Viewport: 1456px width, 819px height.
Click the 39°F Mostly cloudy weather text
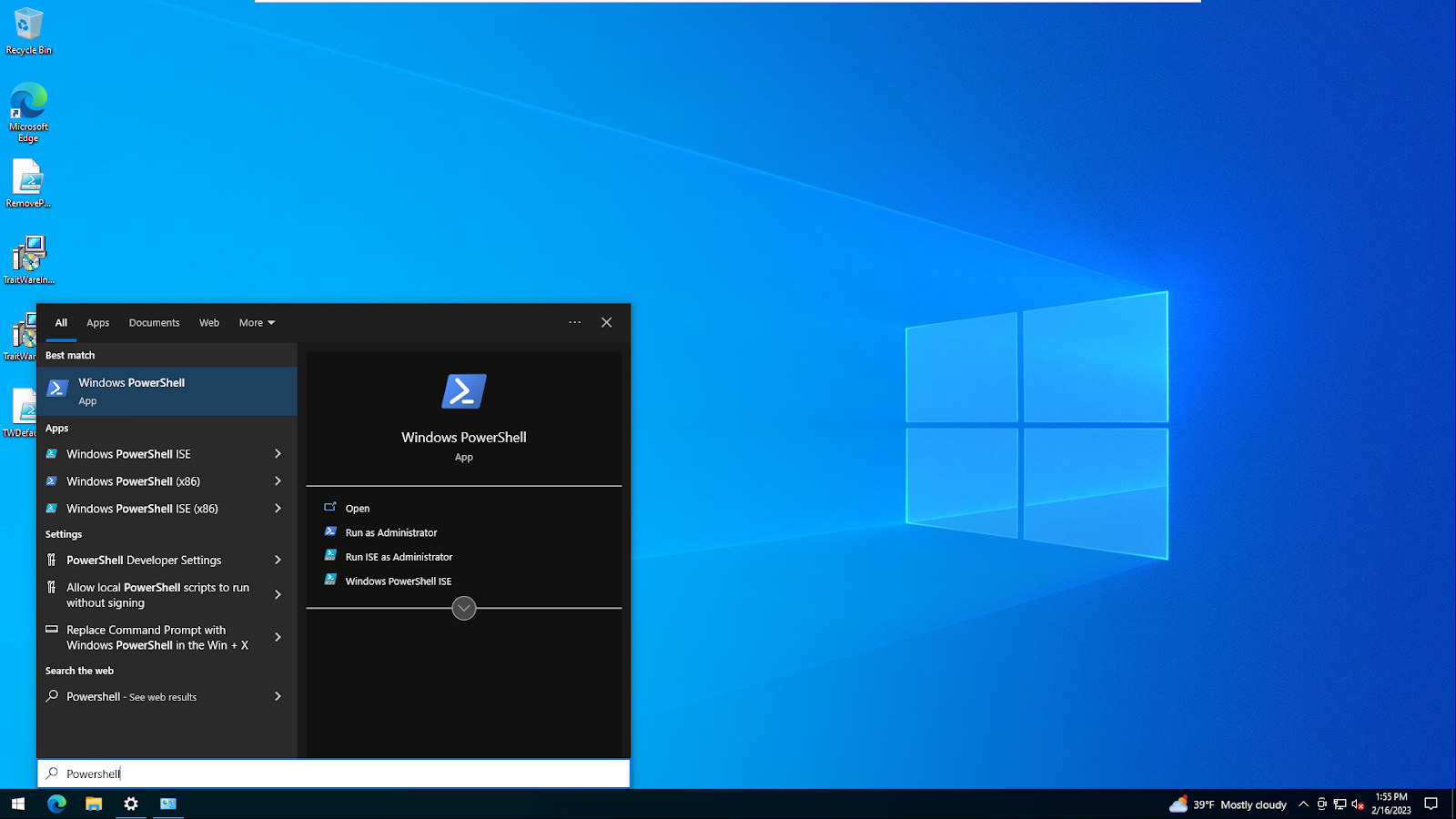(x=1239, y=804)
